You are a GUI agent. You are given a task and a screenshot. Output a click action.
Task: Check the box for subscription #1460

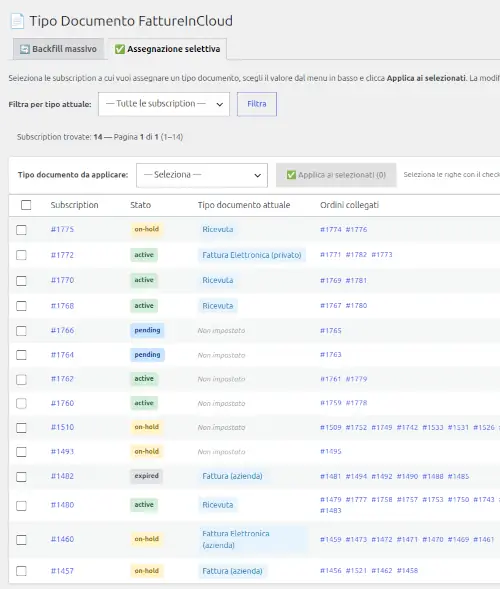coord(21,540)
